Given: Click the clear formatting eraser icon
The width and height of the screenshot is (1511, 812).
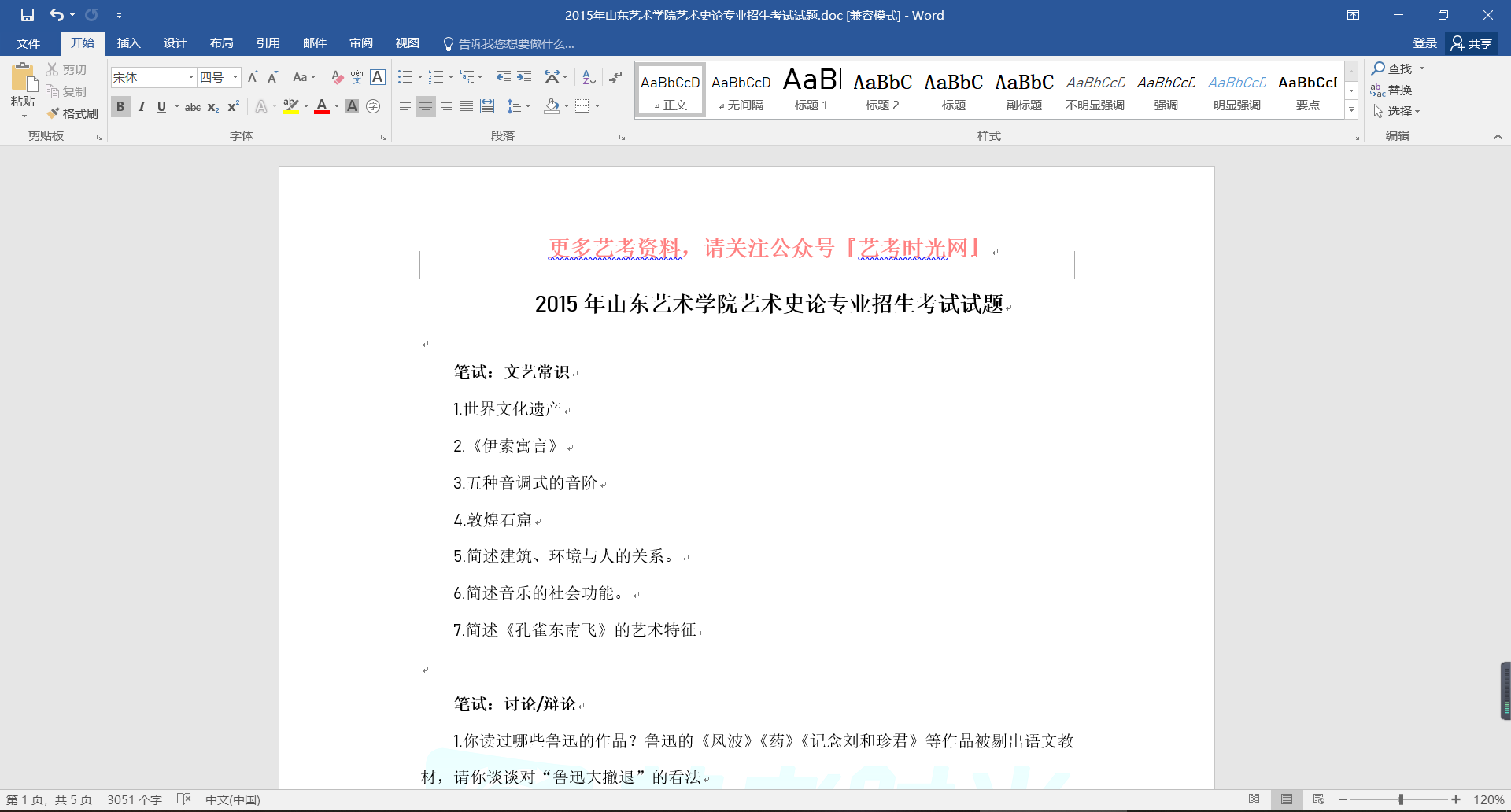Looking at the screenshot, I should point(337,77).
